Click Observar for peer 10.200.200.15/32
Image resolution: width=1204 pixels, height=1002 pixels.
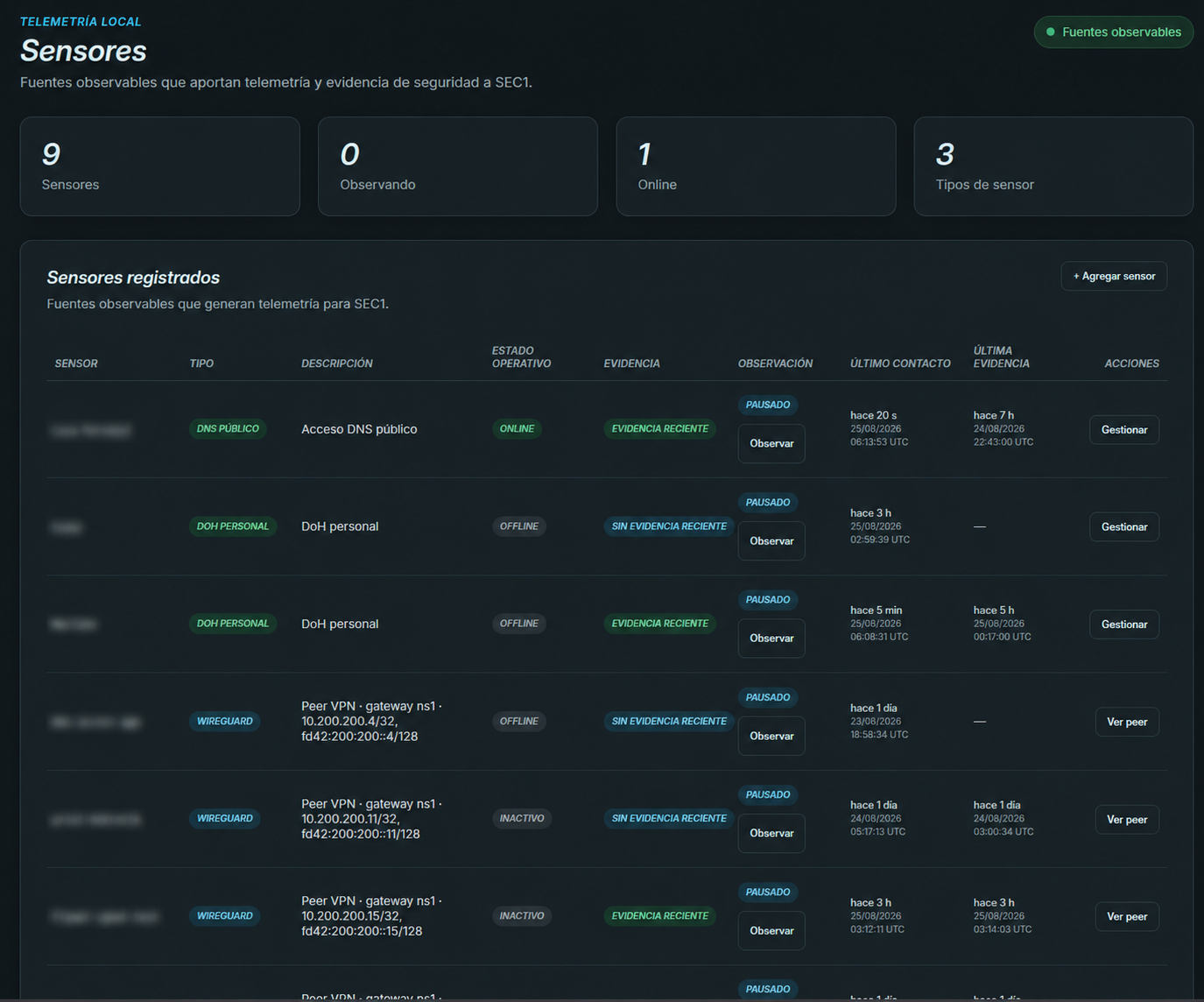pyautogui.click(x=771, y=931)
